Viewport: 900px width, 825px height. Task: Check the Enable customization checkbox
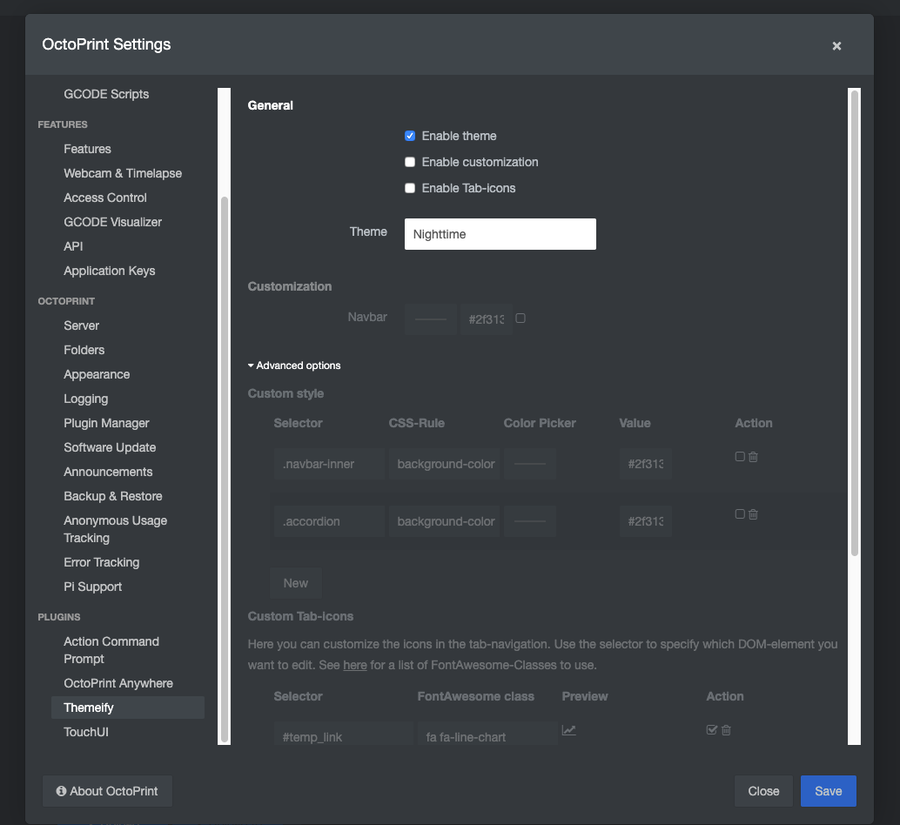pos(410,162)
